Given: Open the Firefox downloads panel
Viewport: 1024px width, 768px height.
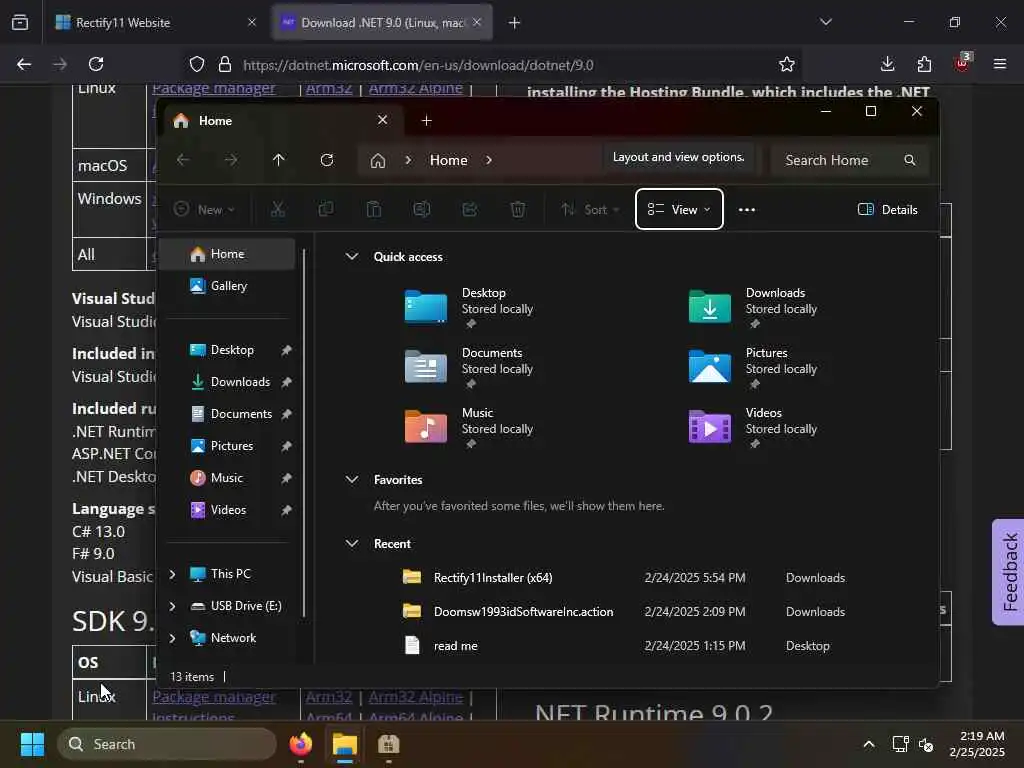Looking at the screenshot, I should click(x=888, y=64).
